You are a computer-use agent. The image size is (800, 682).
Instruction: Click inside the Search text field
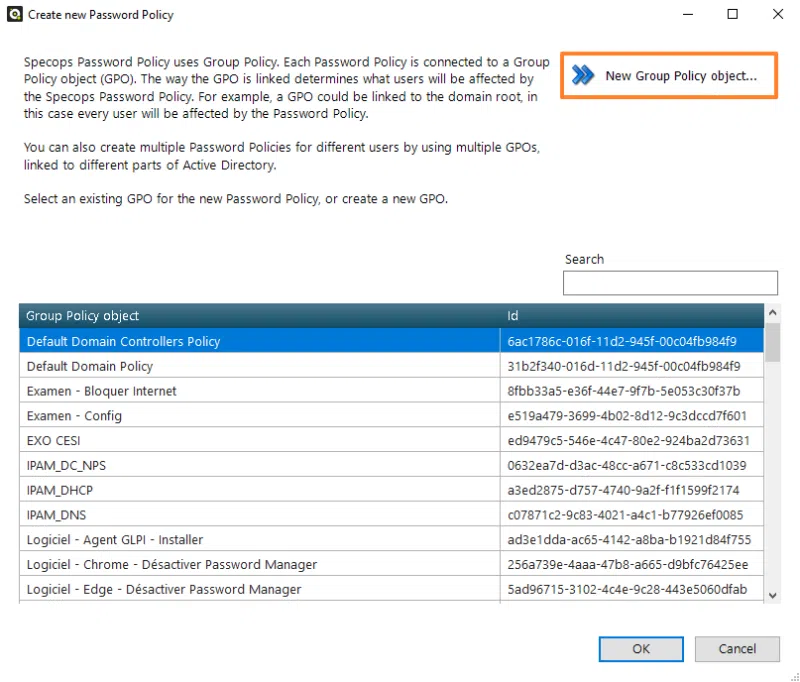(669, 283)
